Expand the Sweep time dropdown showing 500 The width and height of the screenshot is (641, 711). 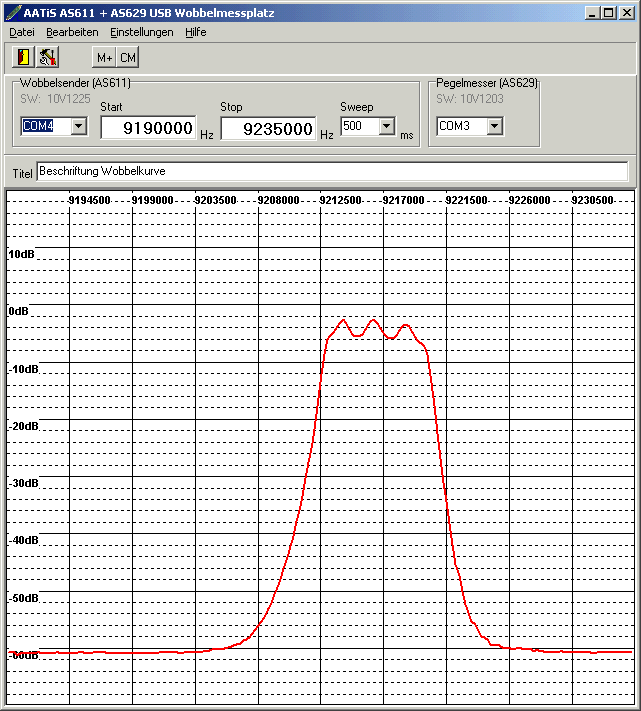click(386, 127)
